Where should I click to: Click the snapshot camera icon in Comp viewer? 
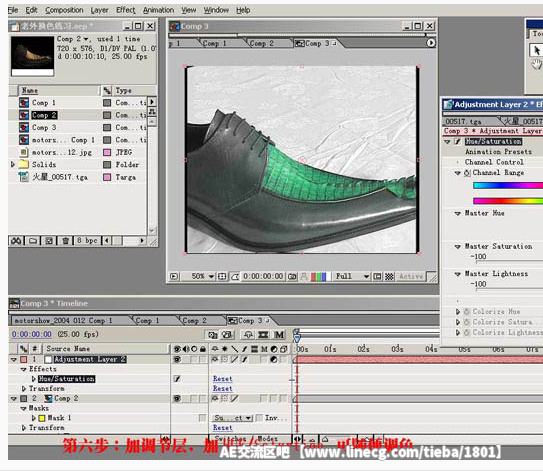(x=292, y=276)
